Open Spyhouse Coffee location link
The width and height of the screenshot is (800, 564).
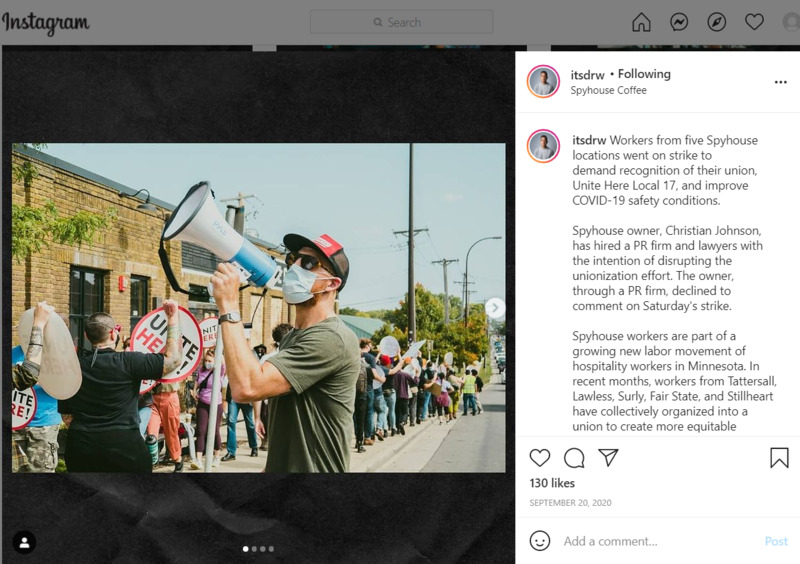(x=608, y=90)
